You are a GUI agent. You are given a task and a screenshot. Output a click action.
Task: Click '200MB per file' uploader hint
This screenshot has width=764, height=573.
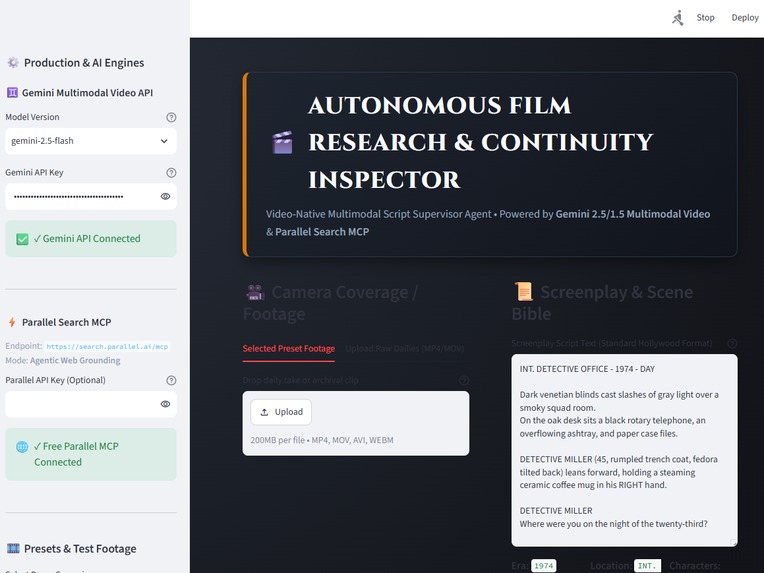(x=322, y=440)
